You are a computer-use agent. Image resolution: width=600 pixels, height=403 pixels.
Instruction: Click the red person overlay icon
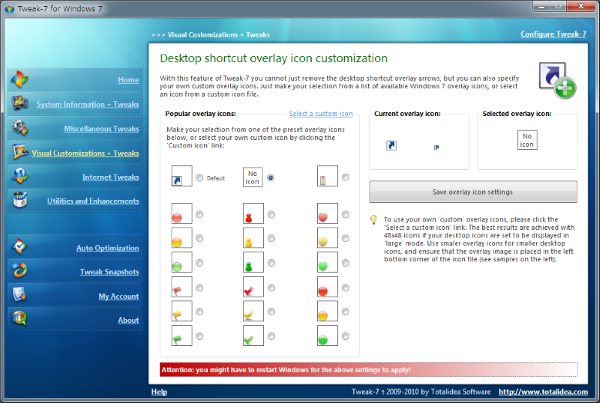click(x=253, y=214)
